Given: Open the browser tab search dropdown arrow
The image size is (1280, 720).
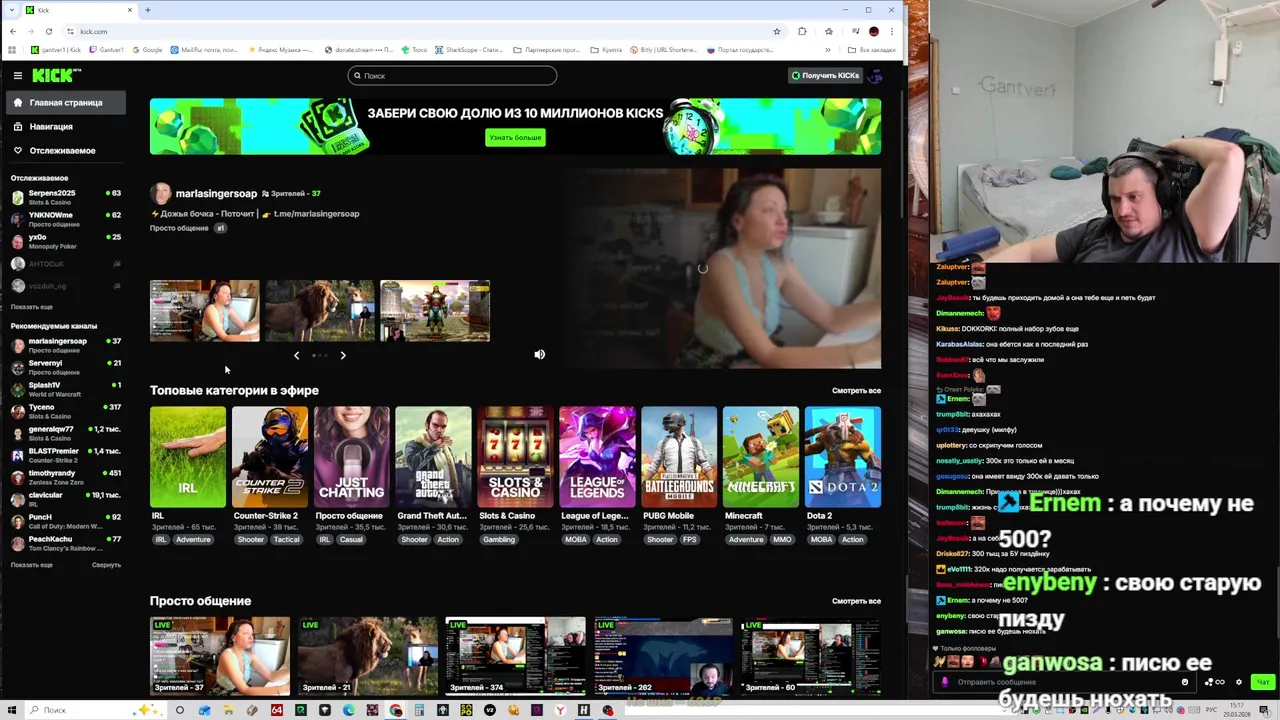Looking at the screenshot, I should 12,10.
